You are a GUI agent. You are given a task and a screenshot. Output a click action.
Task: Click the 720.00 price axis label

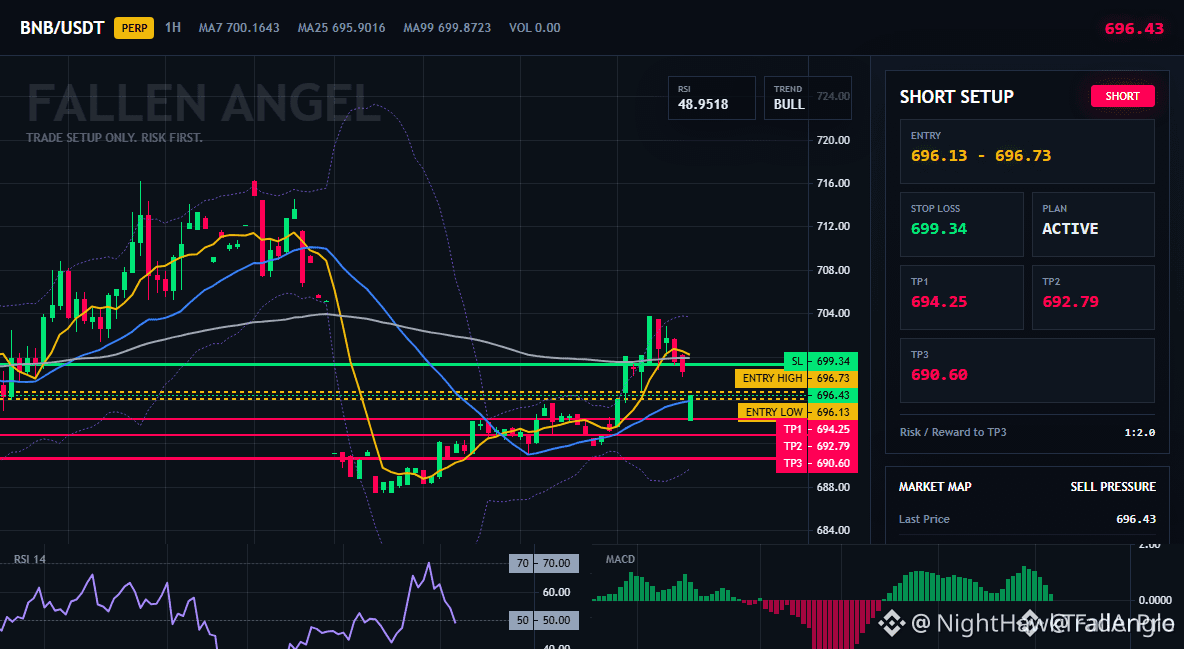click(833, 140)
